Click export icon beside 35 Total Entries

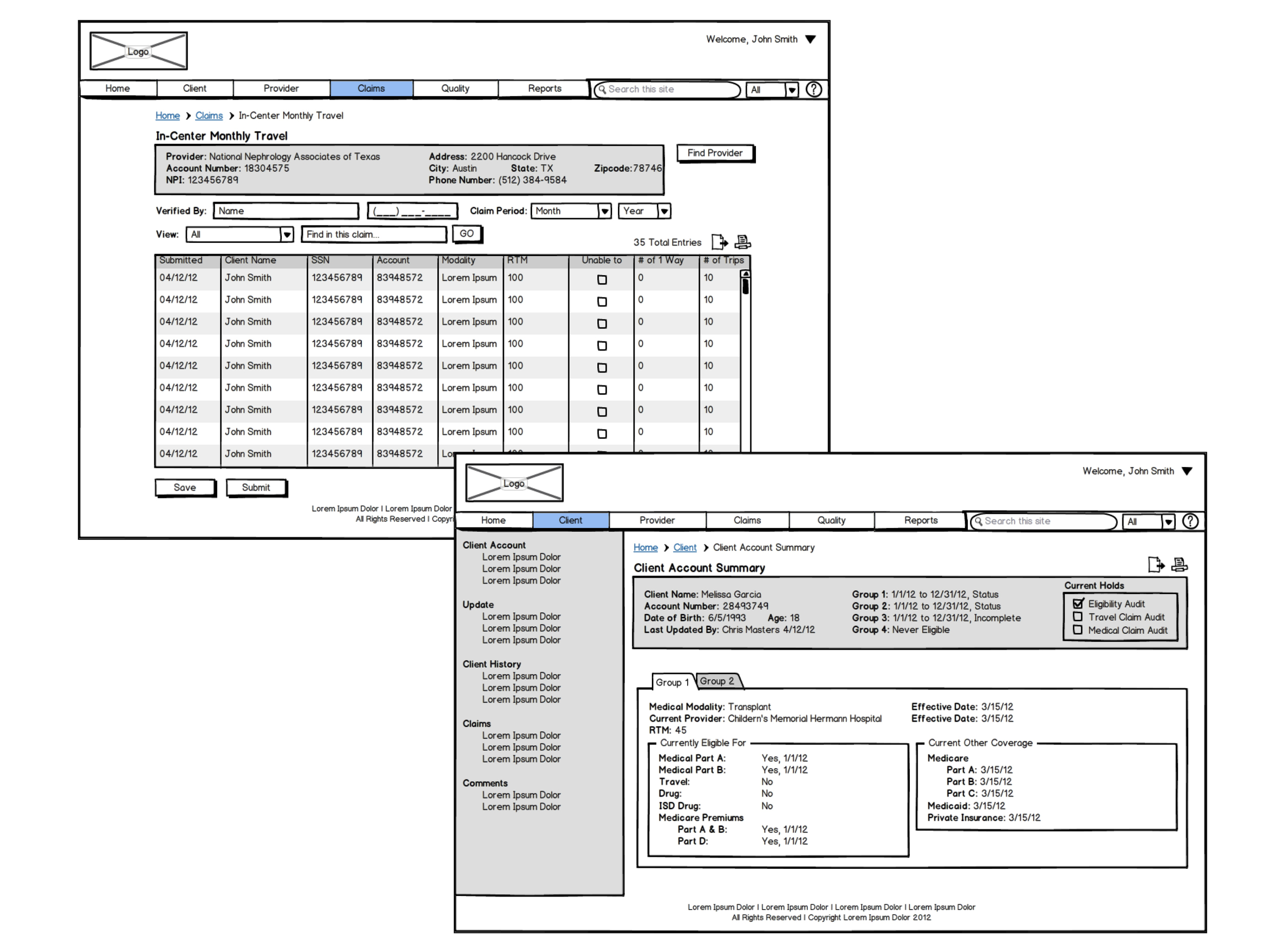pos(719,241)
